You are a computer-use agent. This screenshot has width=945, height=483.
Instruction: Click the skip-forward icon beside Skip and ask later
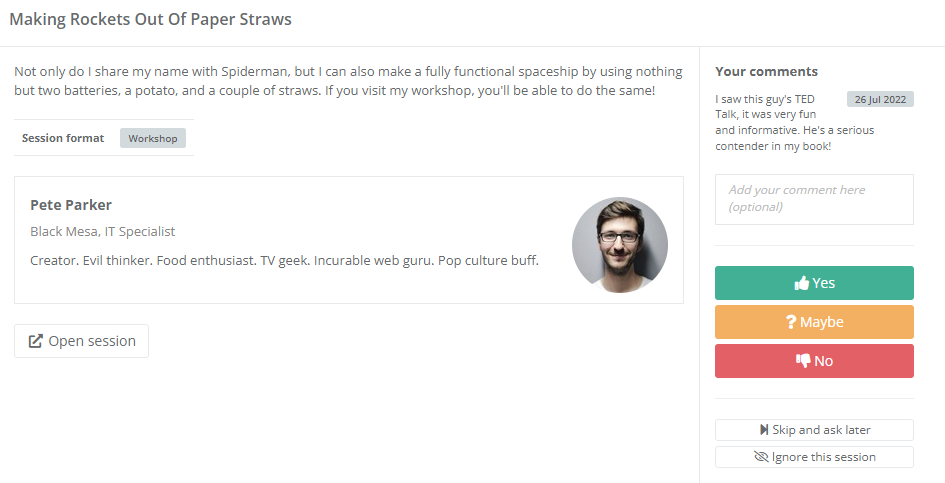[x=764, y=430]
